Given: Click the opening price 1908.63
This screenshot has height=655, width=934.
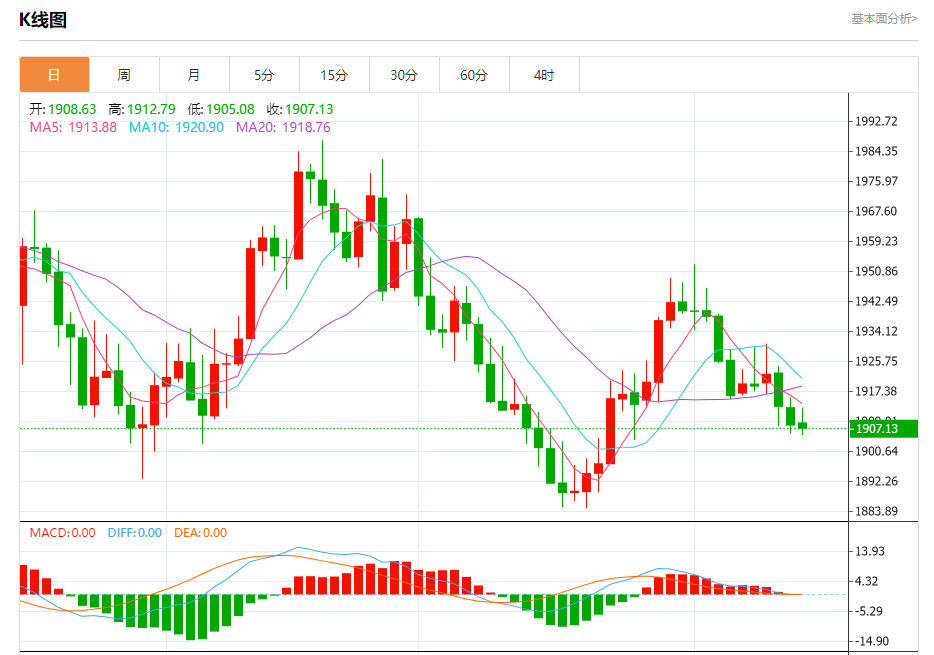Looking at the screenshot, I should 72,110.
